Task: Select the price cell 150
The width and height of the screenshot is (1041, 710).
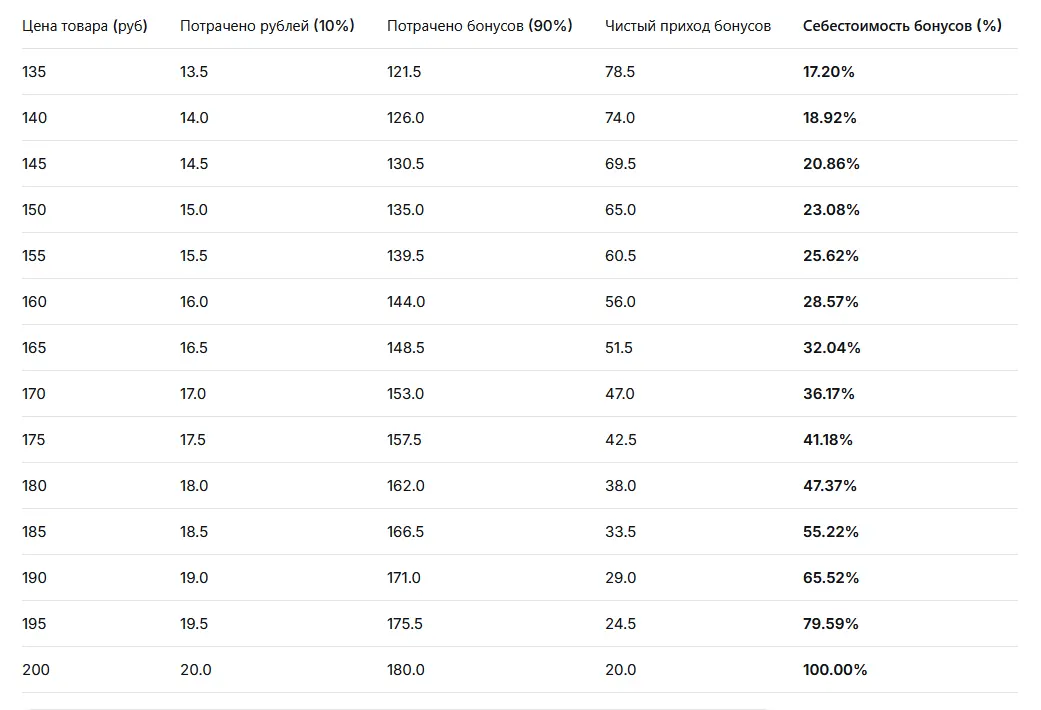Action: (34, 210)
